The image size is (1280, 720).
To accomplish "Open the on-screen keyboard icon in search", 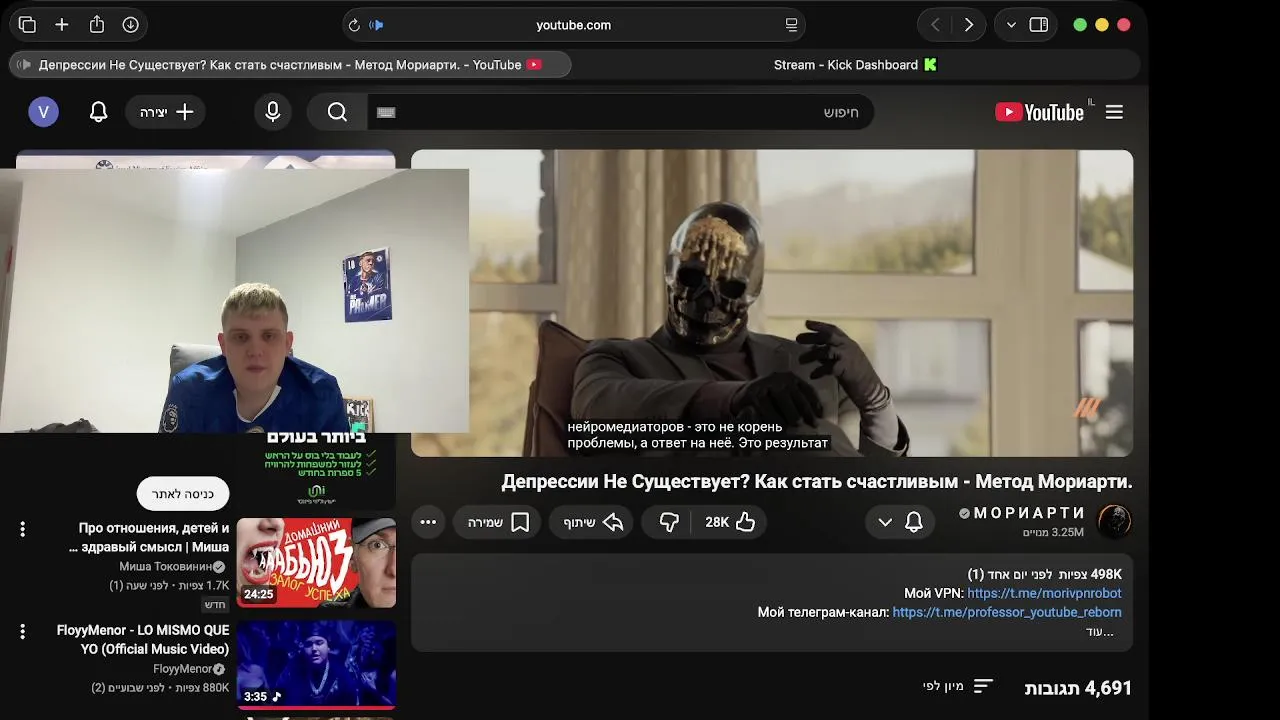I will [x=386, y=112].
